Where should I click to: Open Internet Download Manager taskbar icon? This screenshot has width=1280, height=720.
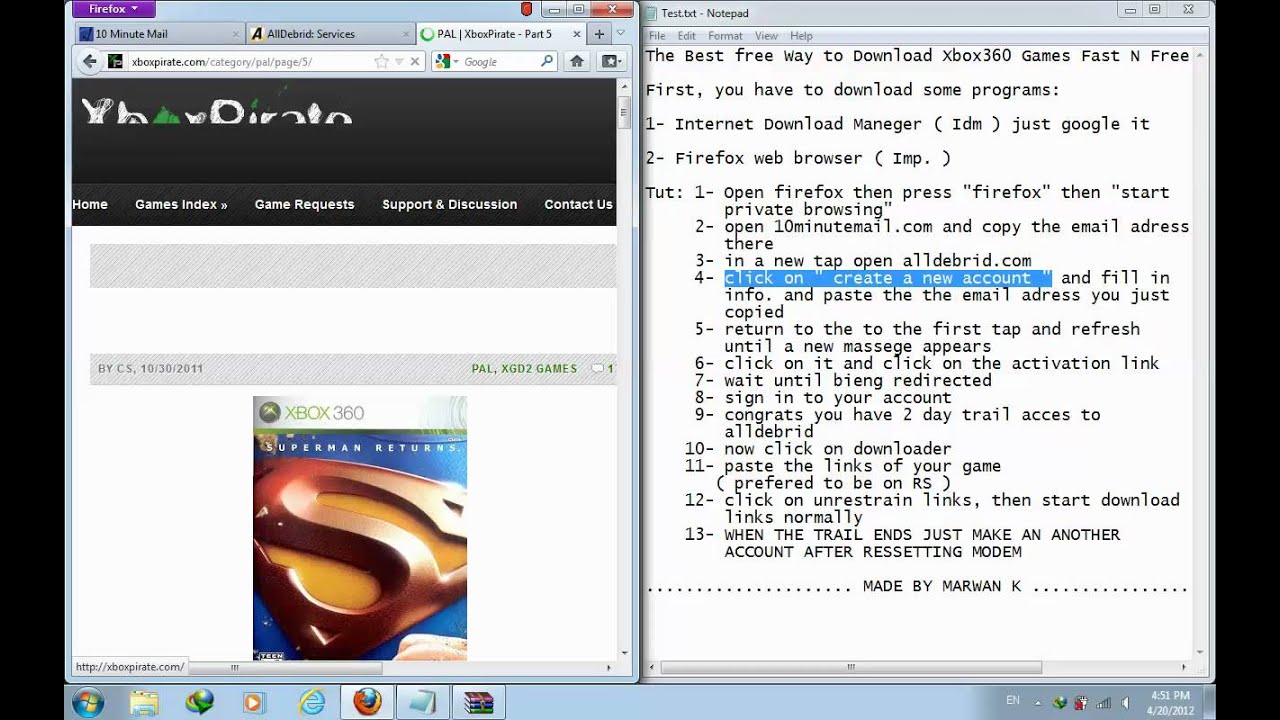[x=199, y=702]
